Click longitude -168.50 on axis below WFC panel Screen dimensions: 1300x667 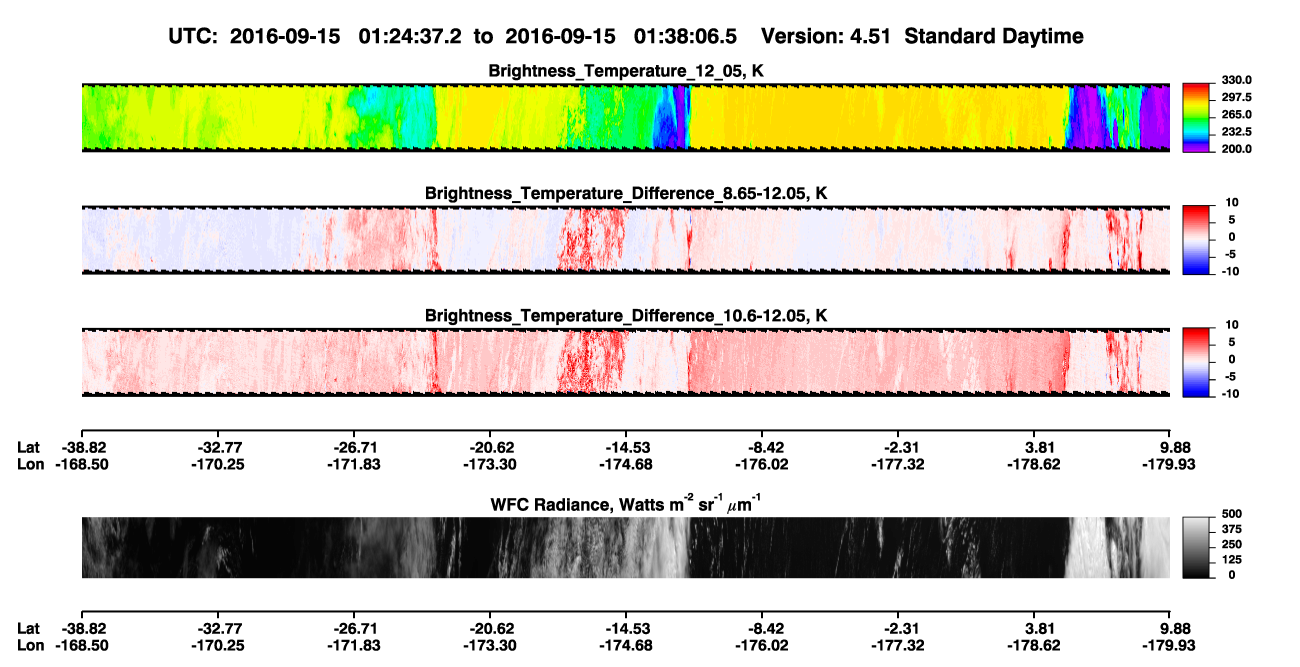point(81,645)
